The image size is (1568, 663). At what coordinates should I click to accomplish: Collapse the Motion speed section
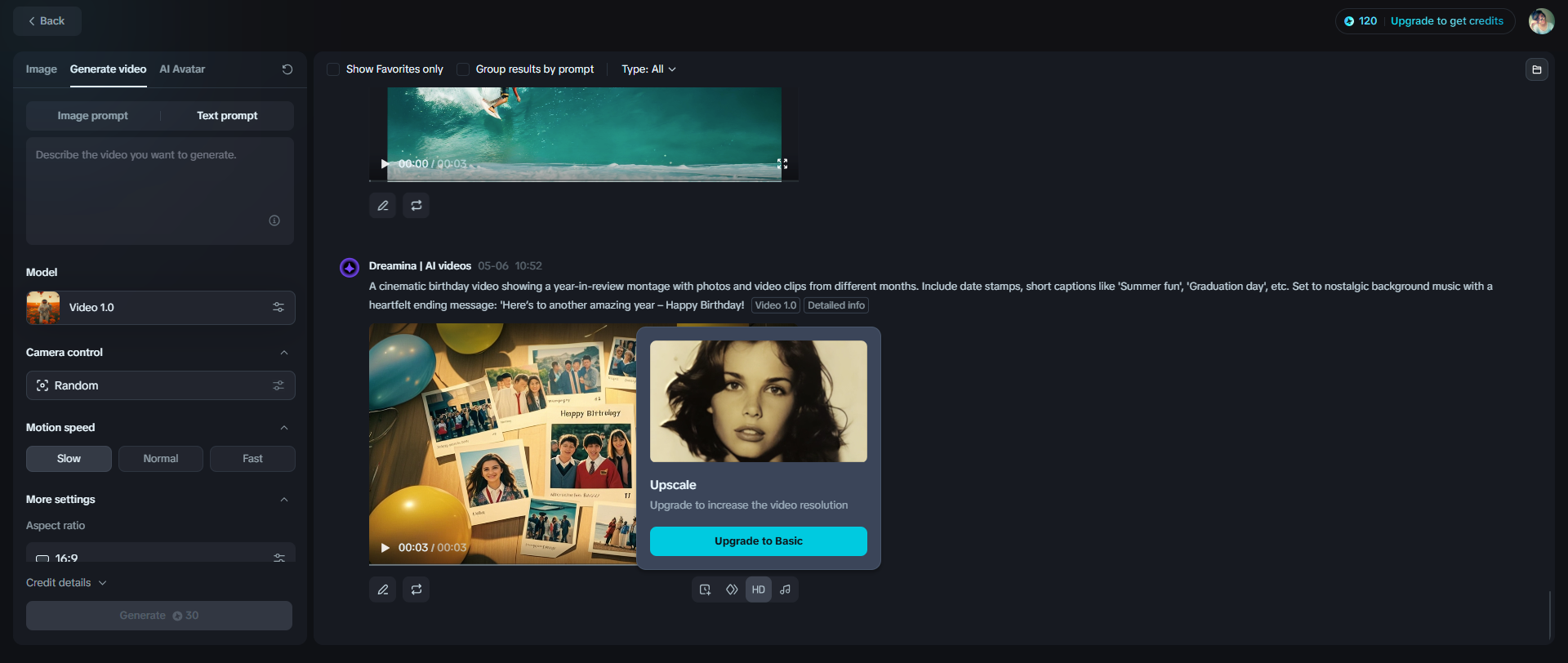point(284,428)
